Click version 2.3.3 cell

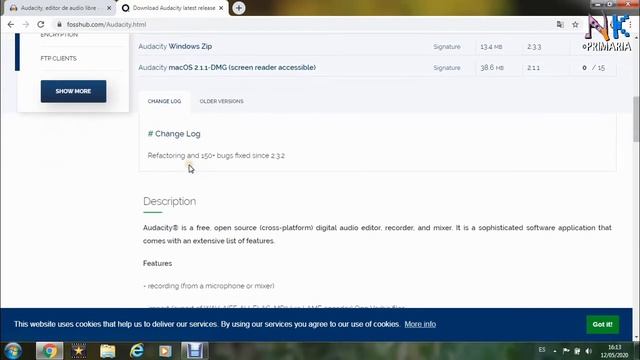(x=534, y=47)
